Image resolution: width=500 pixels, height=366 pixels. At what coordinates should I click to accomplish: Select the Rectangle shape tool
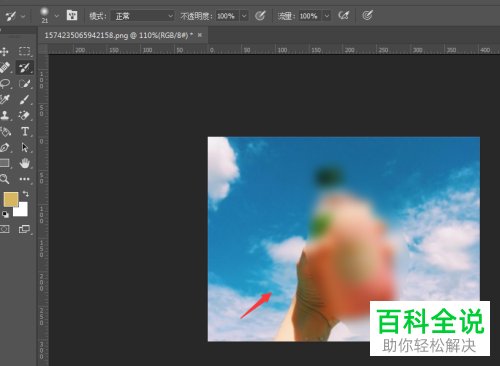pos(5,163)
